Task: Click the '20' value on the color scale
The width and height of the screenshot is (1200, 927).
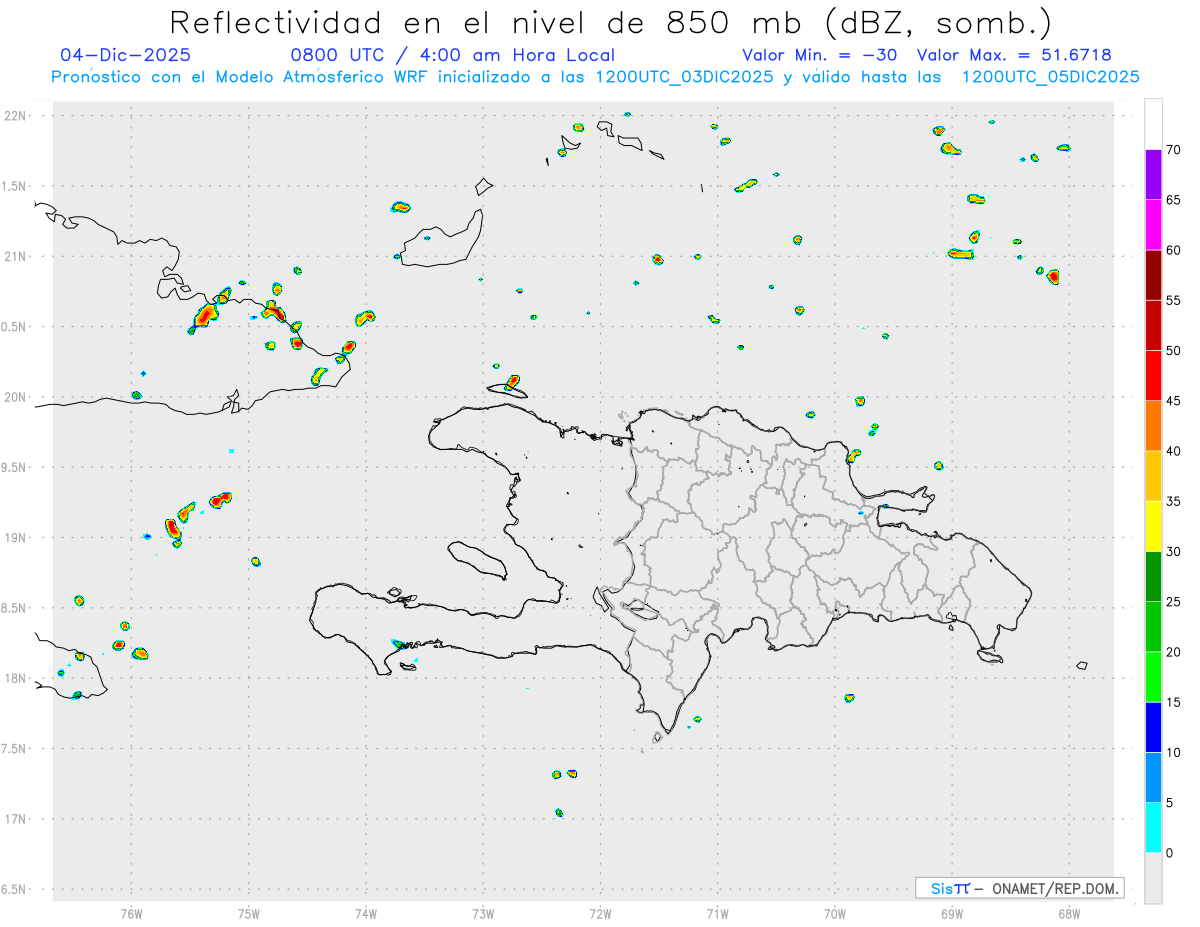Action: coord(1173,652)
